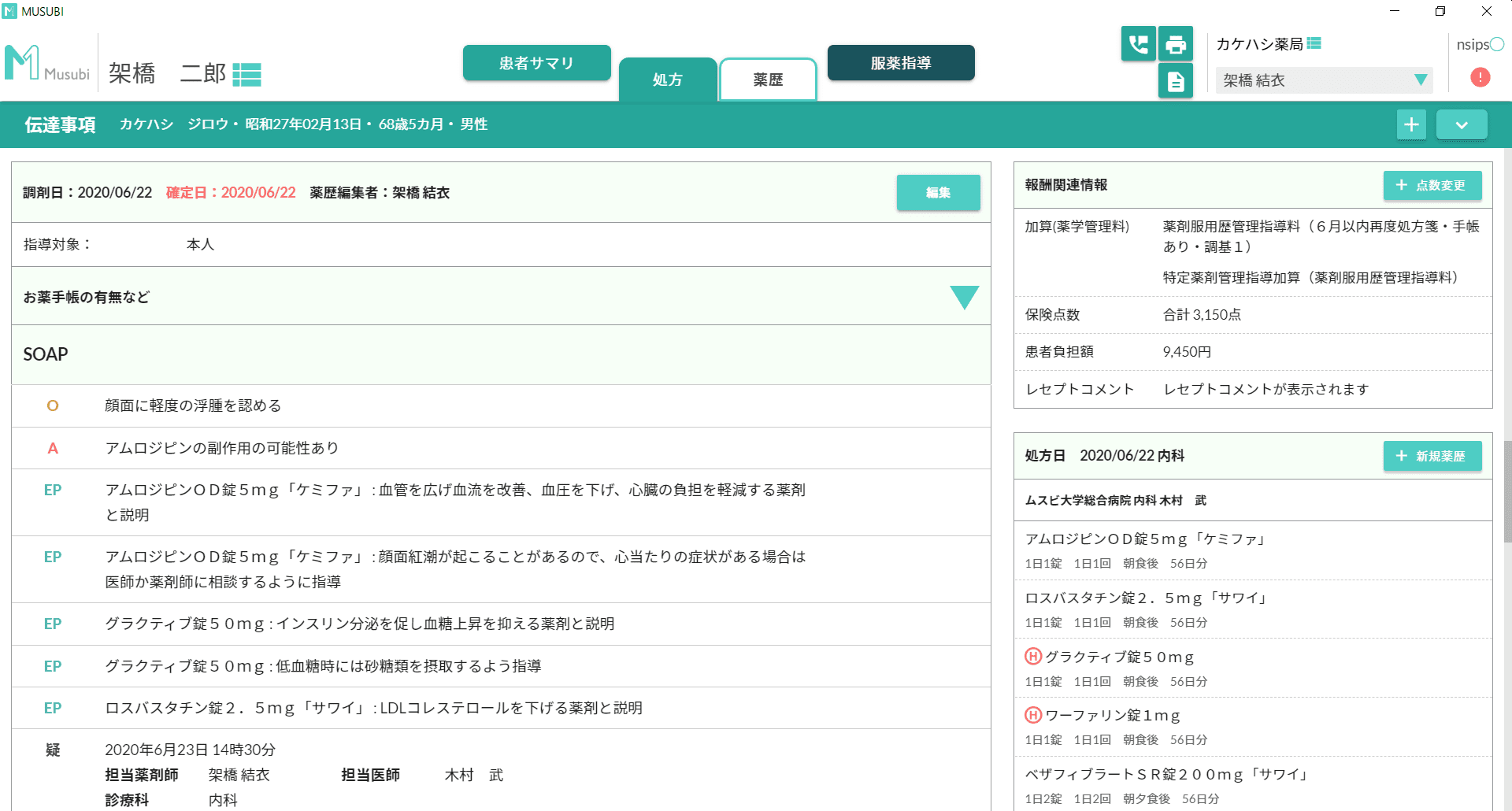The height and width of the screenshot is (811, 1512).
Task: Click prescription アムロジピンOD錠5mg in list
Action: click(1253, 550)
